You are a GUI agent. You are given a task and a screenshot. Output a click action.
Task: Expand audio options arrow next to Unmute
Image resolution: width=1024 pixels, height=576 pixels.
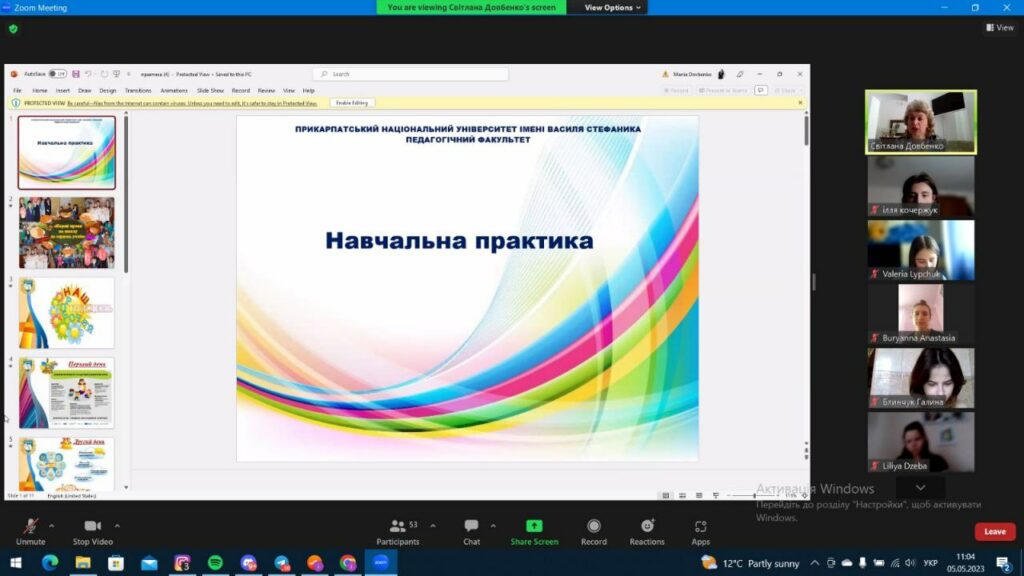51,525
